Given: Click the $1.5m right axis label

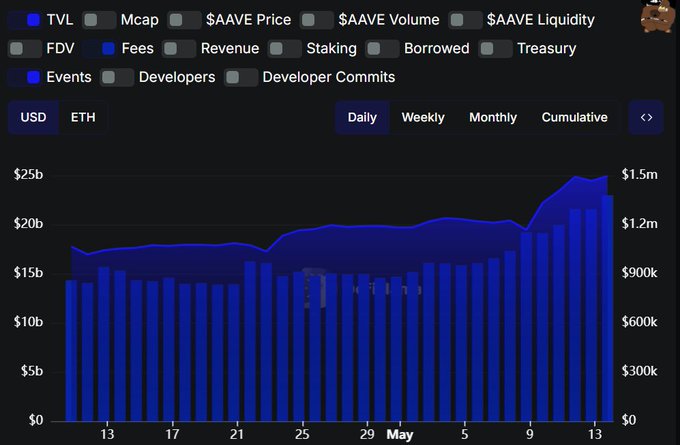Looking at the screenshot, I should 640,174.
